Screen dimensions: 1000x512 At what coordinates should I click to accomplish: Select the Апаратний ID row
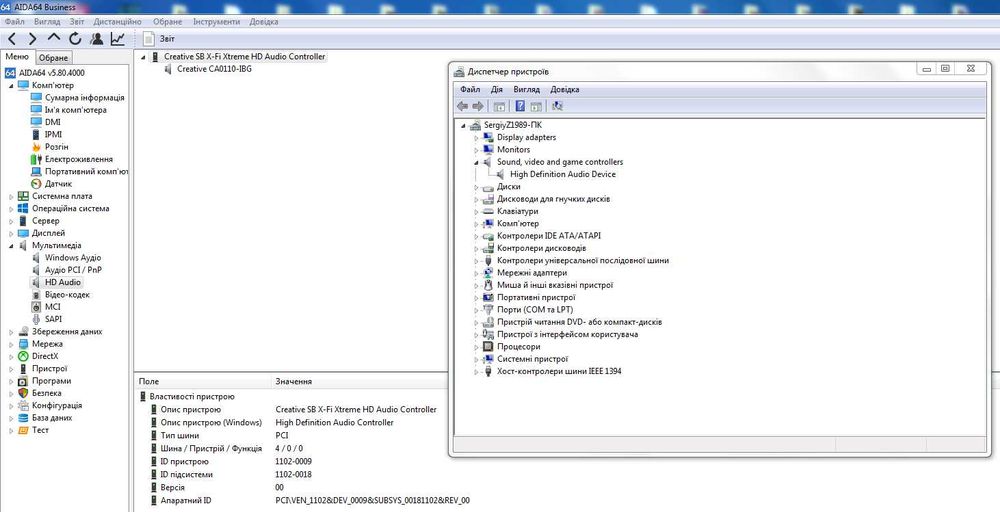pyautogui.click(x=309, y=501)
